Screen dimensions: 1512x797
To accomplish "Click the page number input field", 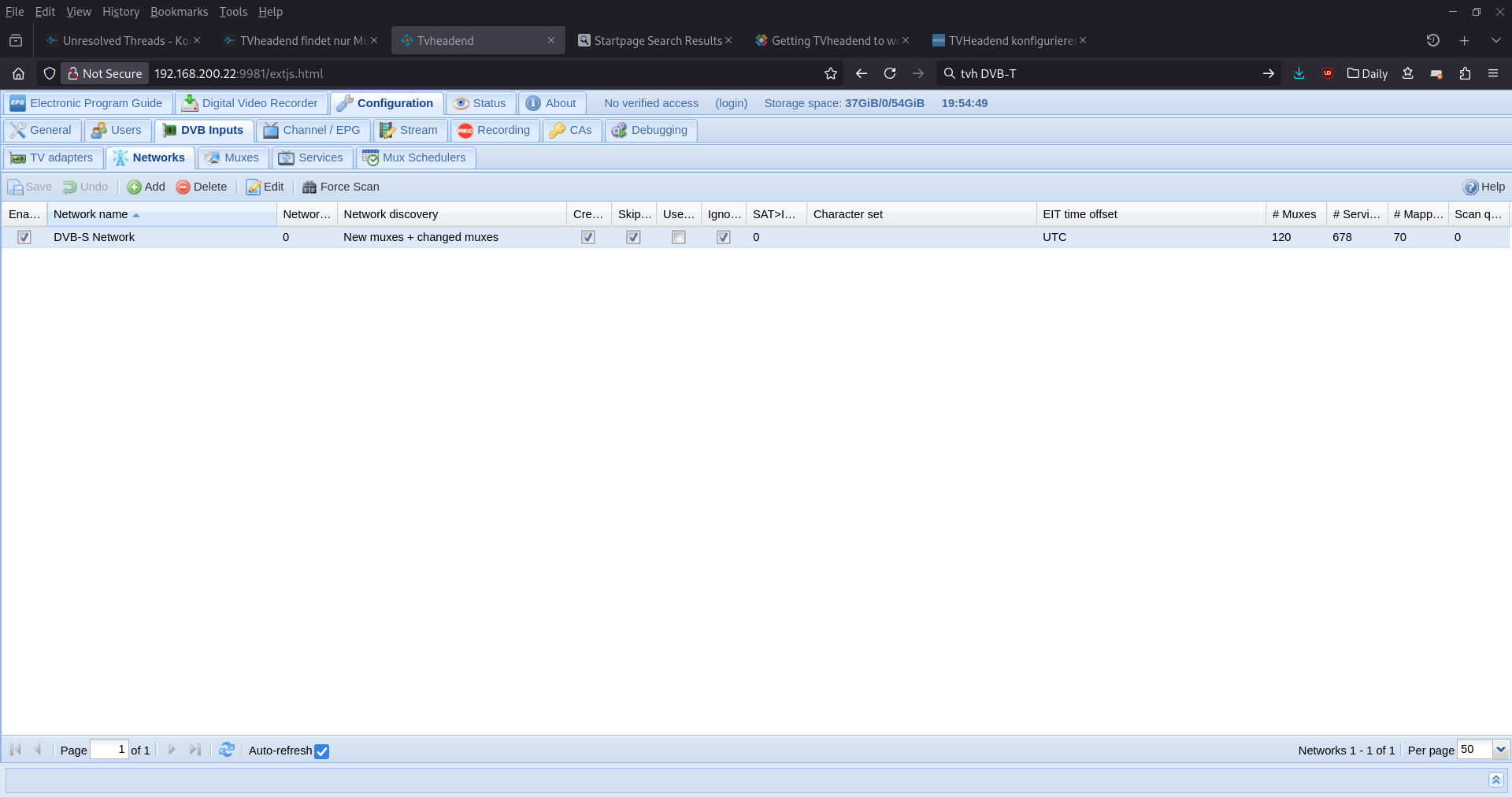I will (109, 750).
